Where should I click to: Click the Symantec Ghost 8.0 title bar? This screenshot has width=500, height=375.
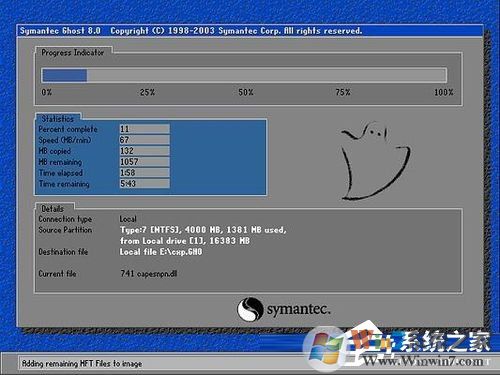pos(250,31)
